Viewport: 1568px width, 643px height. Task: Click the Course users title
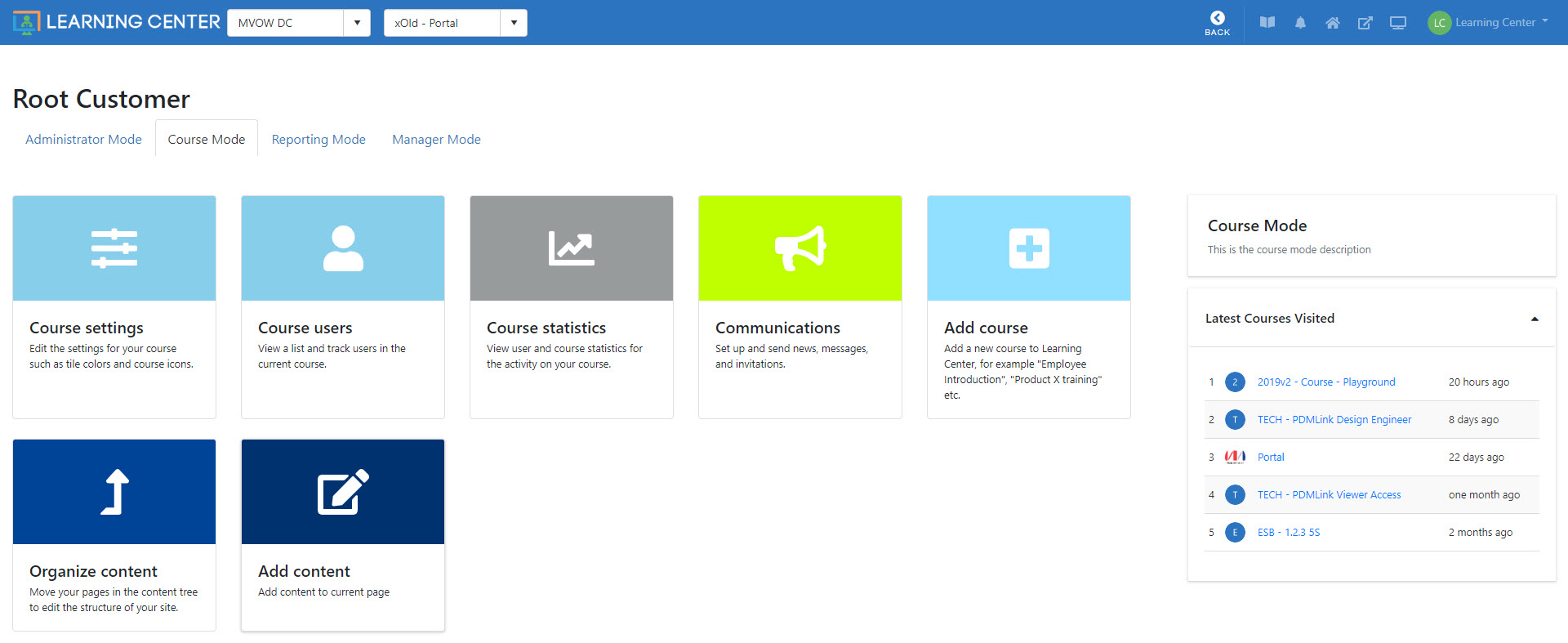point(305,328)
